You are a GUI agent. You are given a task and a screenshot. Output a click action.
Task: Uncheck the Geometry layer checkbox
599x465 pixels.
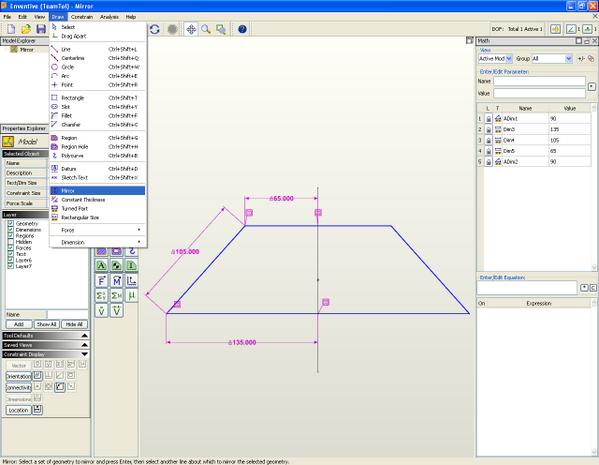(11, 224)
